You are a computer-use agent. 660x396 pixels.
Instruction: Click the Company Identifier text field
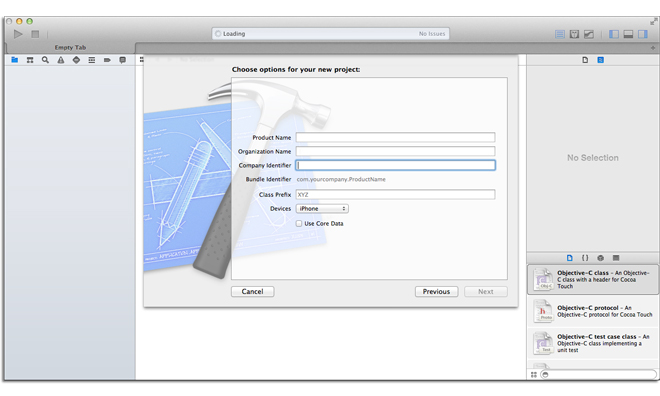click(x=395, y=165)
